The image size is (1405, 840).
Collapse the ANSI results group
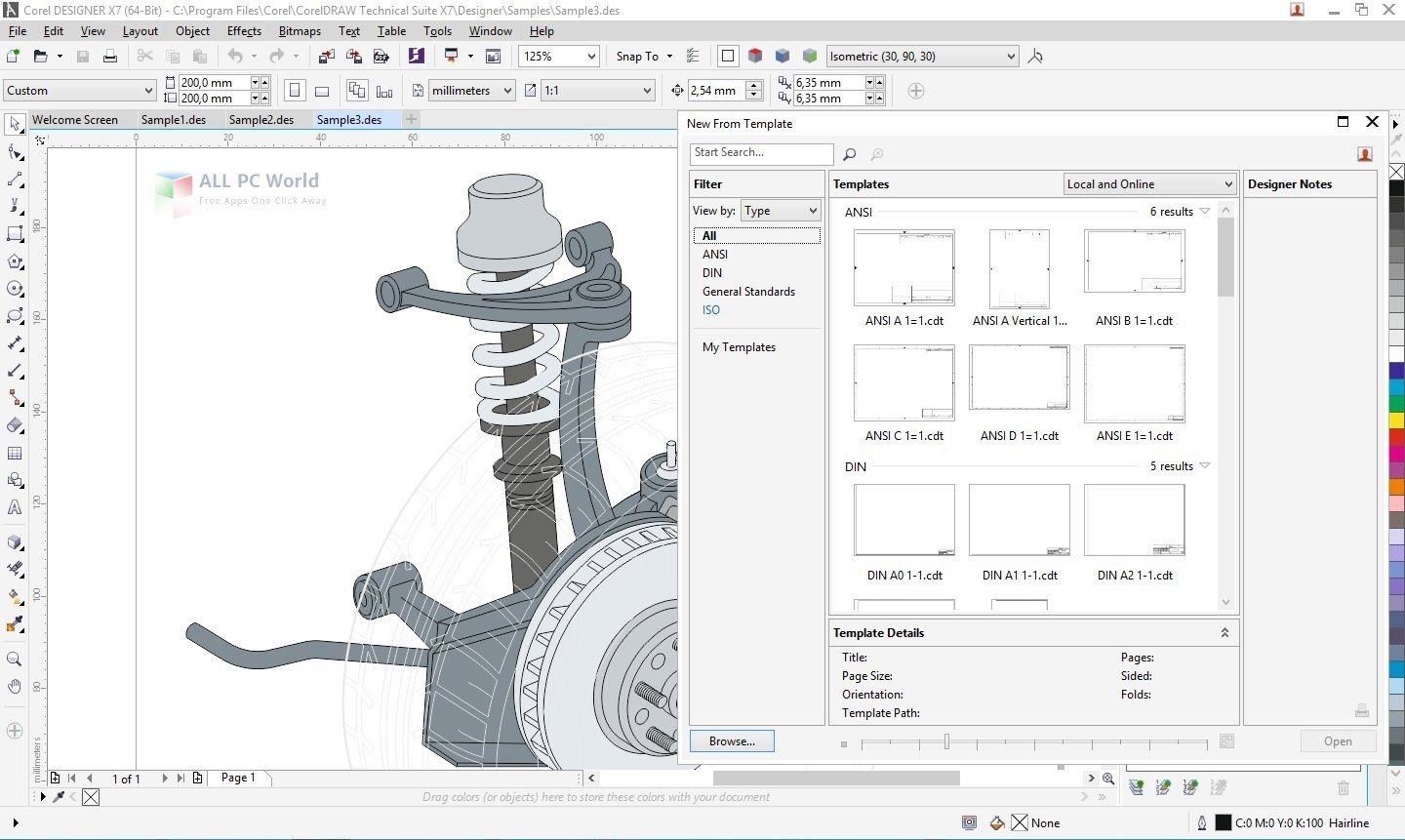coord(1205,212)
